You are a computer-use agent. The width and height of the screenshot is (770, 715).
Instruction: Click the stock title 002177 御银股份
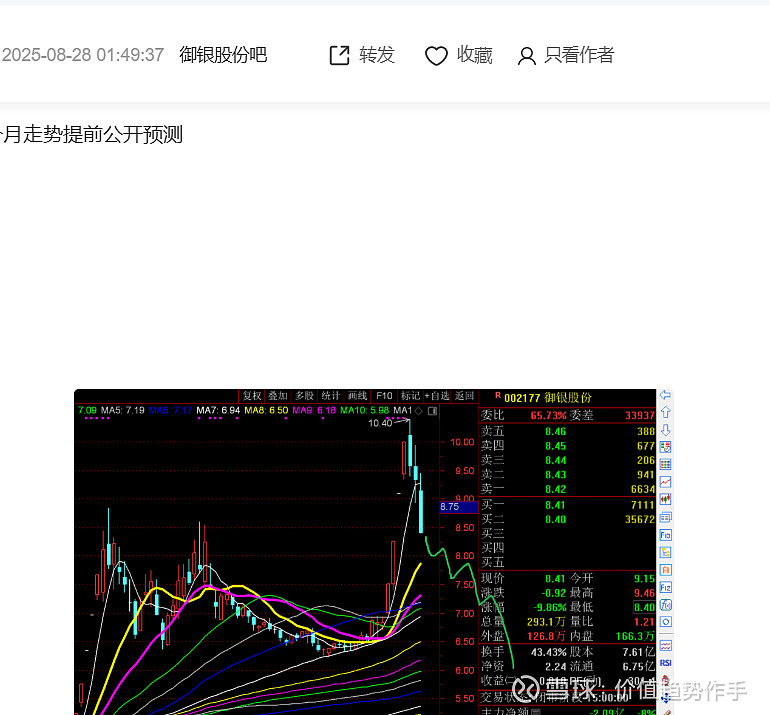click(x=548, y=397)
